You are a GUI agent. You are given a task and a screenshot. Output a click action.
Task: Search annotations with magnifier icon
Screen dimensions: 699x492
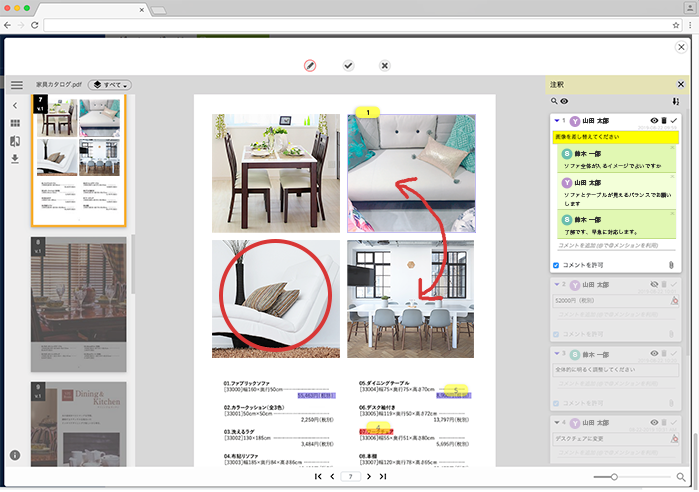553,101
